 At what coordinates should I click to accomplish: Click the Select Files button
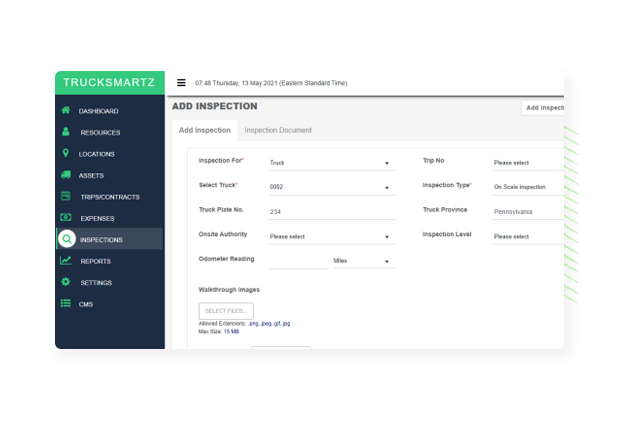(x=226, y=311)
